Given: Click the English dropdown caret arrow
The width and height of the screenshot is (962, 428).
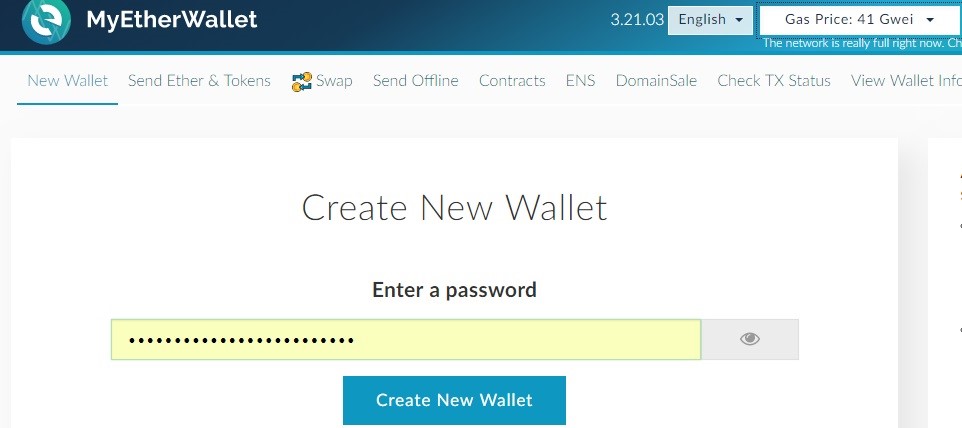Looking at the screenshot, I should pyautogui.click(x=739, y=20).
